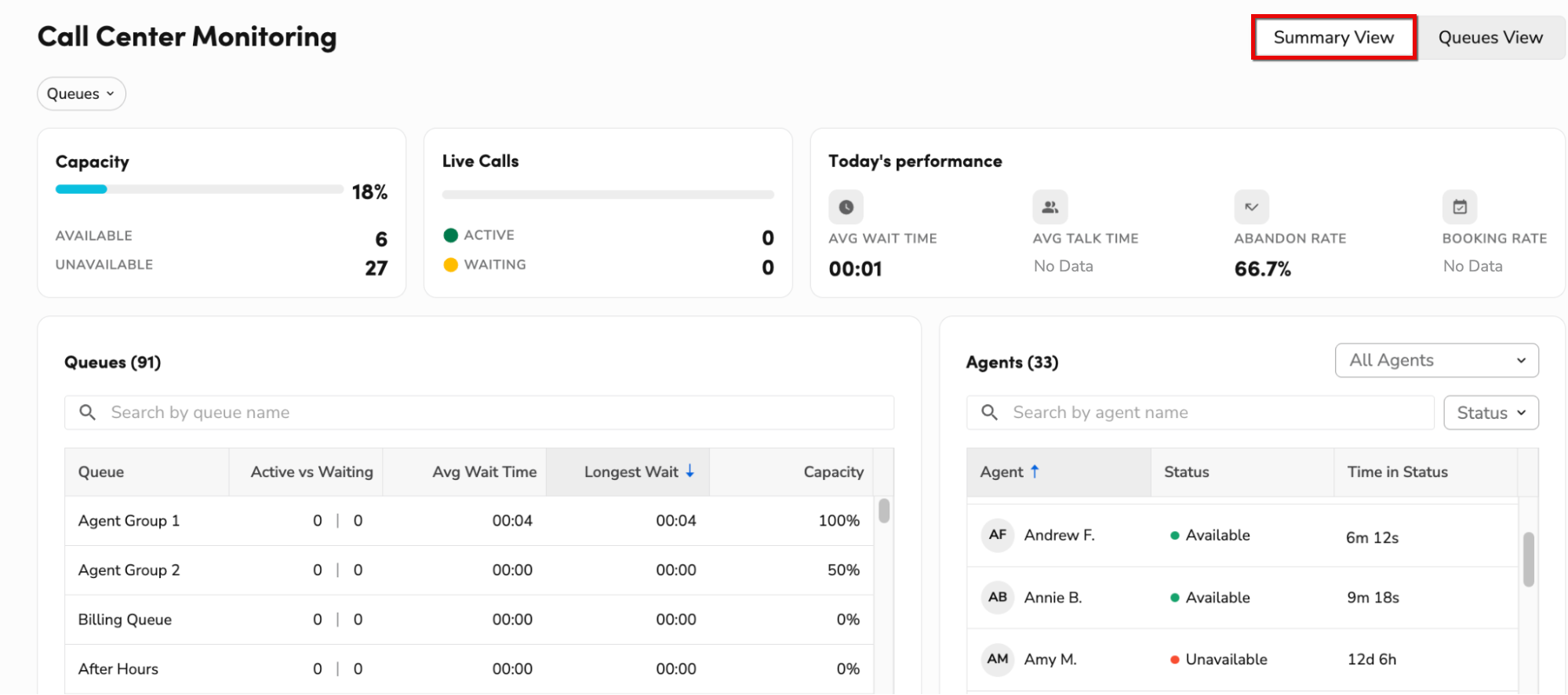Click the Live Calls progress bar

608,195
